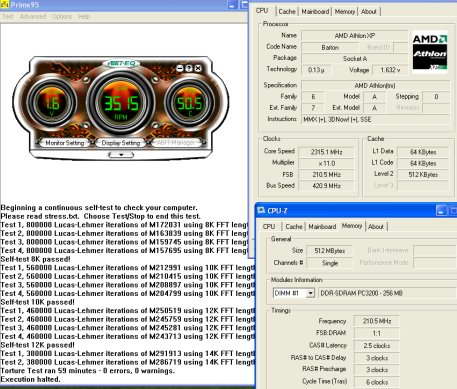457x389 pixels.
Task: Click the L1 Code '64 KBytes' value
Action: pyautogui.click(x=423, y=163)
